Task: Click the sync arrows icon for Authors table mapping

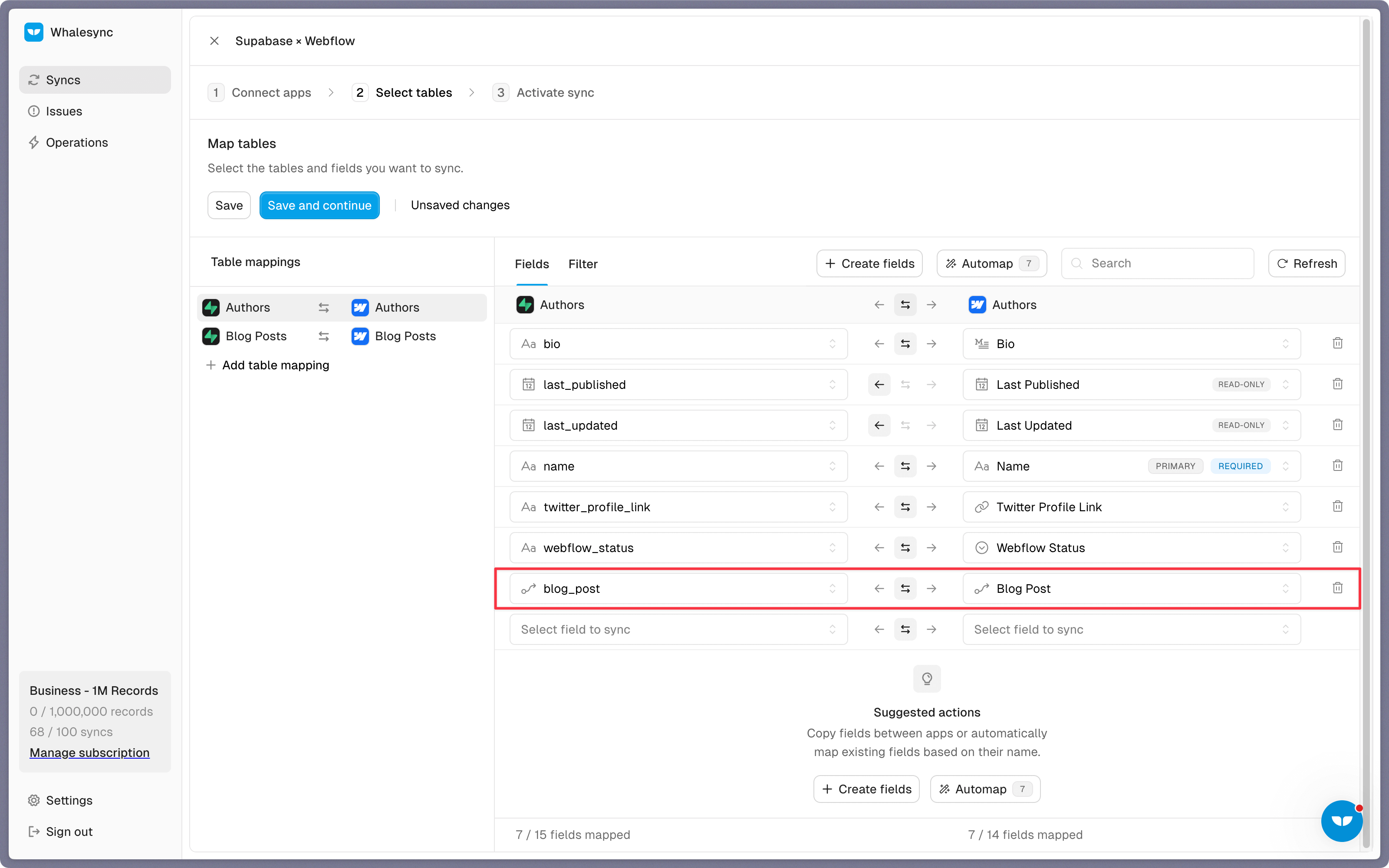Action: [324, 308]
